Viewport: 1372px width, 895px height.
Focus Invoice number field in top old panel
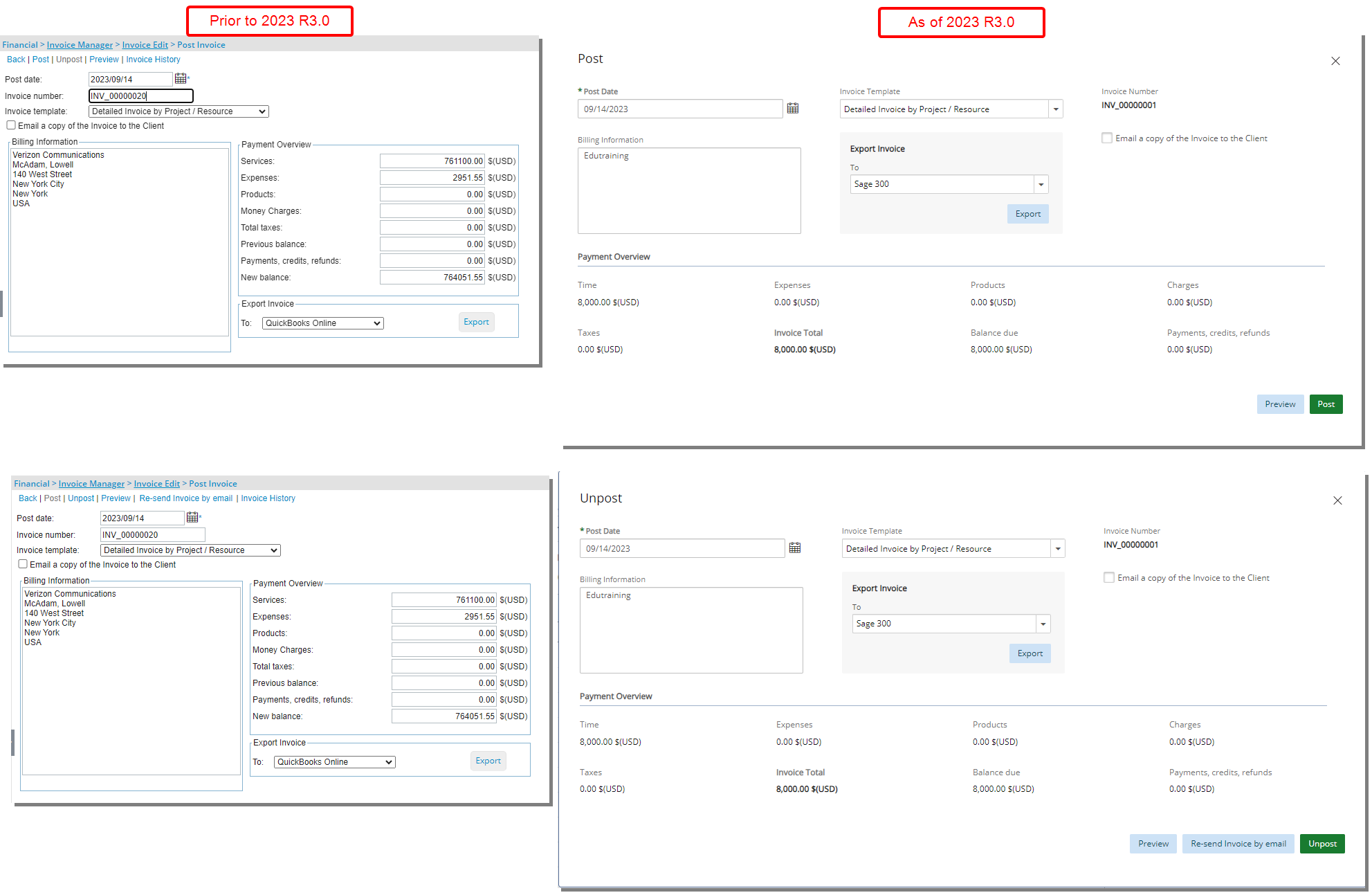140,96
